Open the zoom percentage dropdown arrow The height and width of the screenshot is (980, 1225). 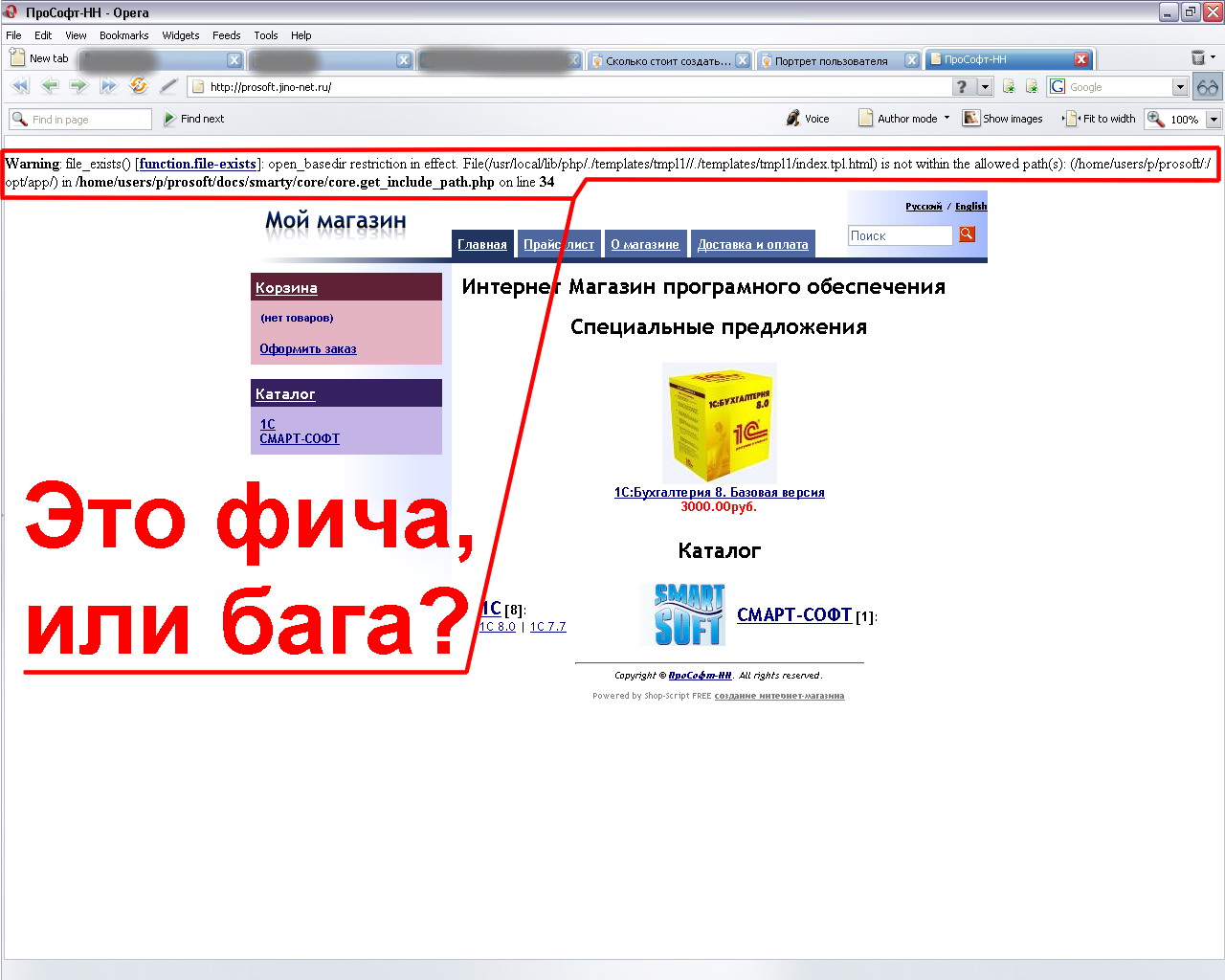pyautogui.click(x=1214, y=120)
